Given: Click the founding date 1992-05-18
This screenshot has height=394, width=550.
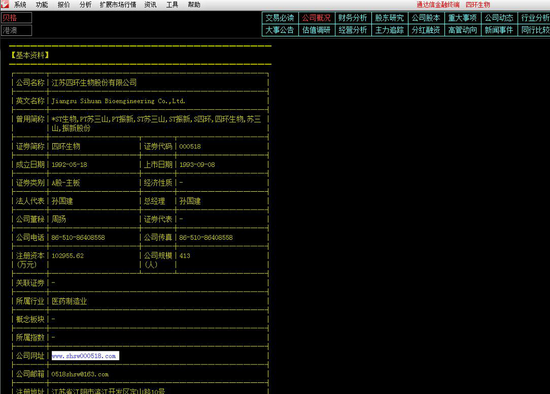Looking at the screenshot, I should (69, 165).
